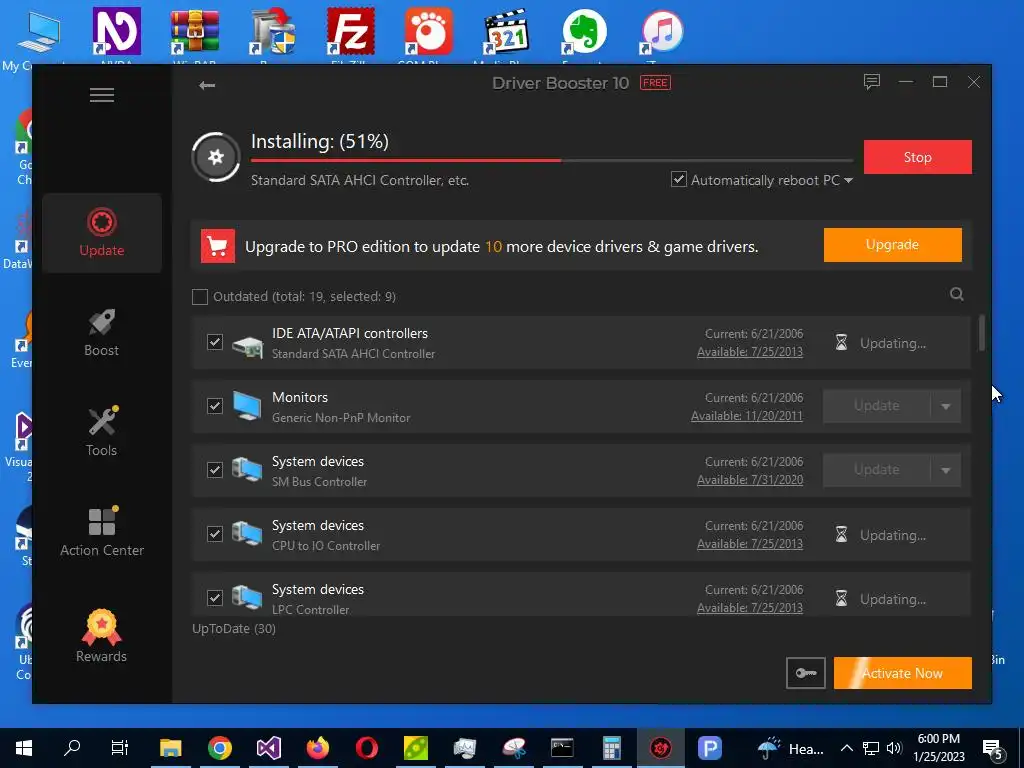Expand the UpToDate (30) section
The height and width of the screenshot is (768, 1024).
(x=234, y=628)
